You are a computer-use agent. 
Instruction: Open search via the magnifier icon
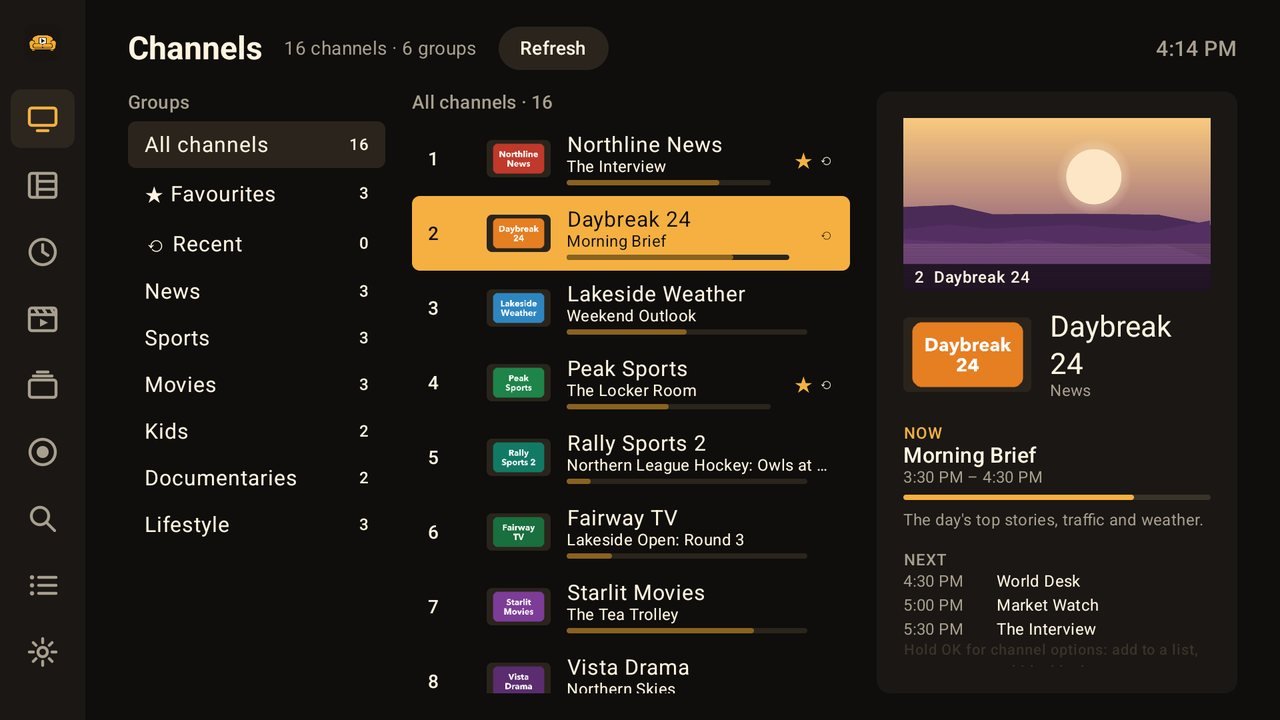[42, 518]
